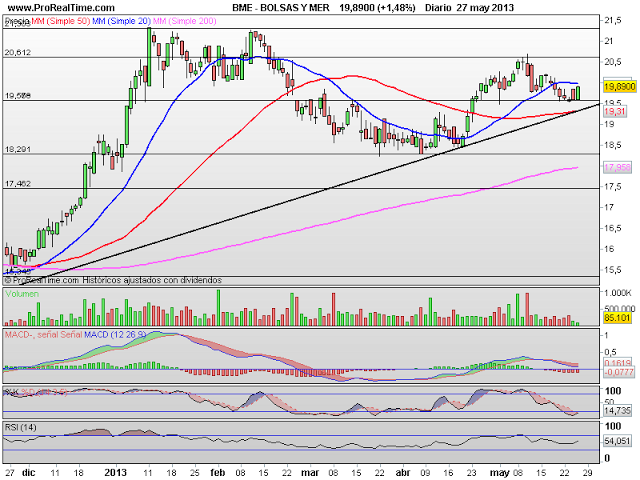This screenshot has width=640, height=480.
Task: Select the green Volumen panel label
Action: (x=22, y=294)
